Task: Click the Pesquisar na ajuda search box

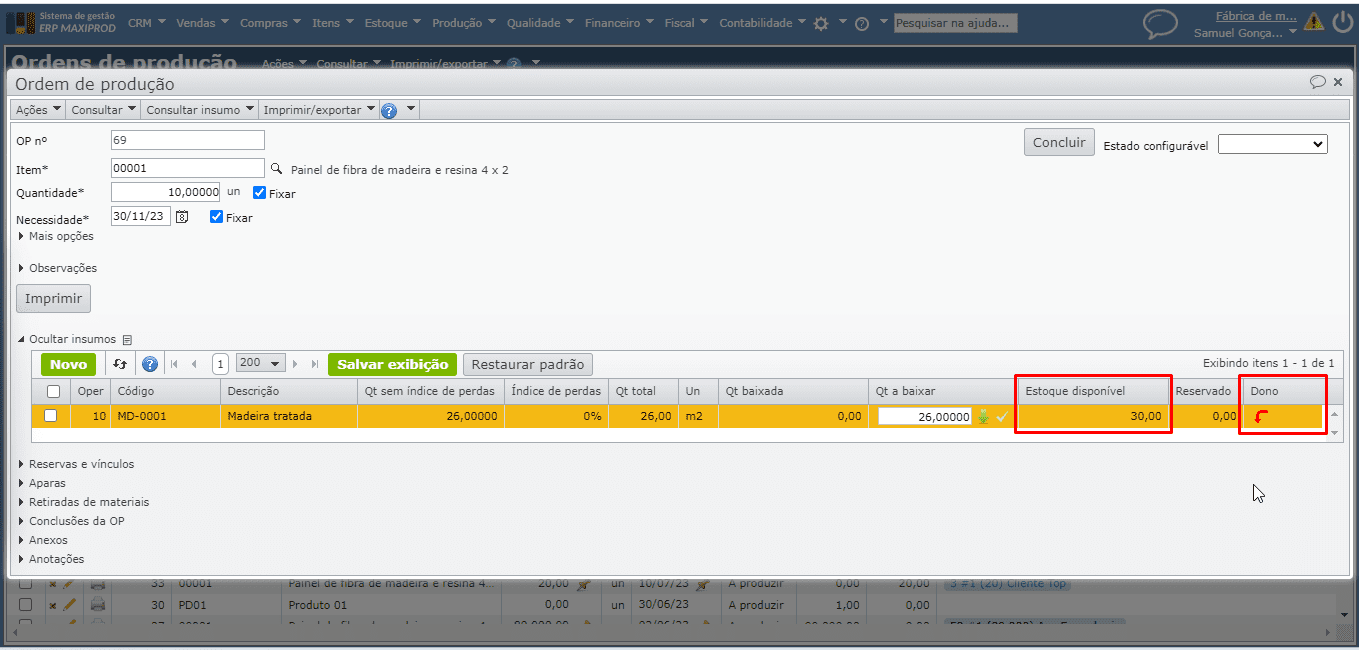Action: (x=955, y=23)
